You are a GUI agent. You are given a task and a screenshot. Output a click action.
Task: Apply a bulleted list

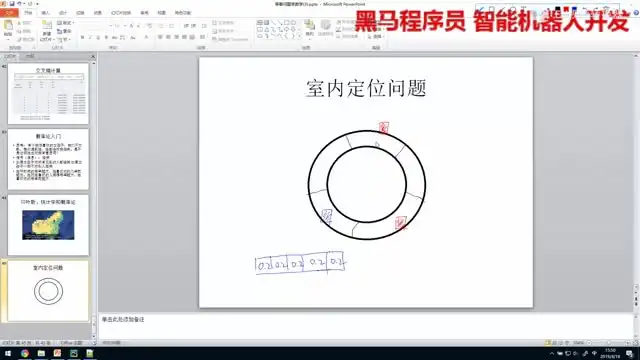161,26
